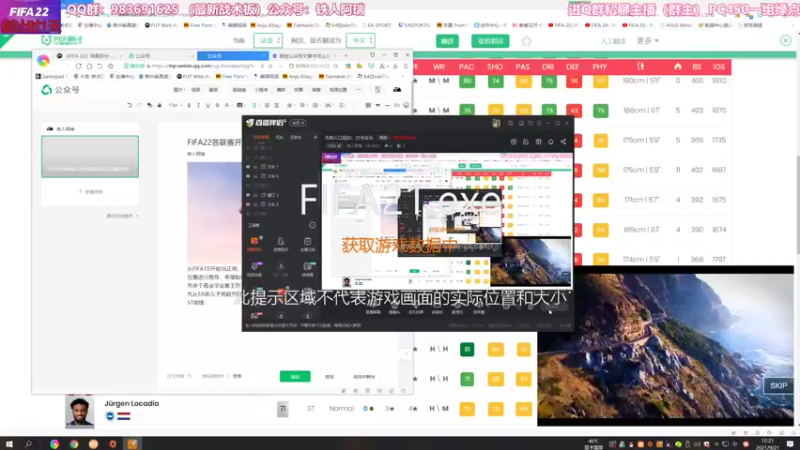Image resolution: width=800 pixels, height=450 pixels.
Task: Open the source language dropdown in the translation bar
Action: click(268, 40)
